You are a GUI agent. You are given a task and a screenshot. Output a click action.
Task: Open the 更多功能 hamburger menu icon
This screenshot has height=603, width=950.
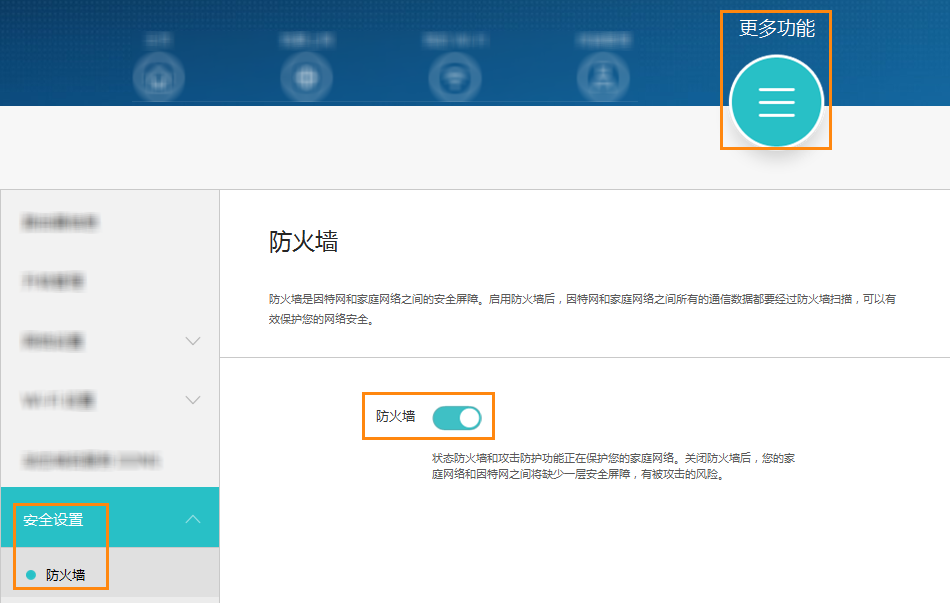click(x=775, y=102)
